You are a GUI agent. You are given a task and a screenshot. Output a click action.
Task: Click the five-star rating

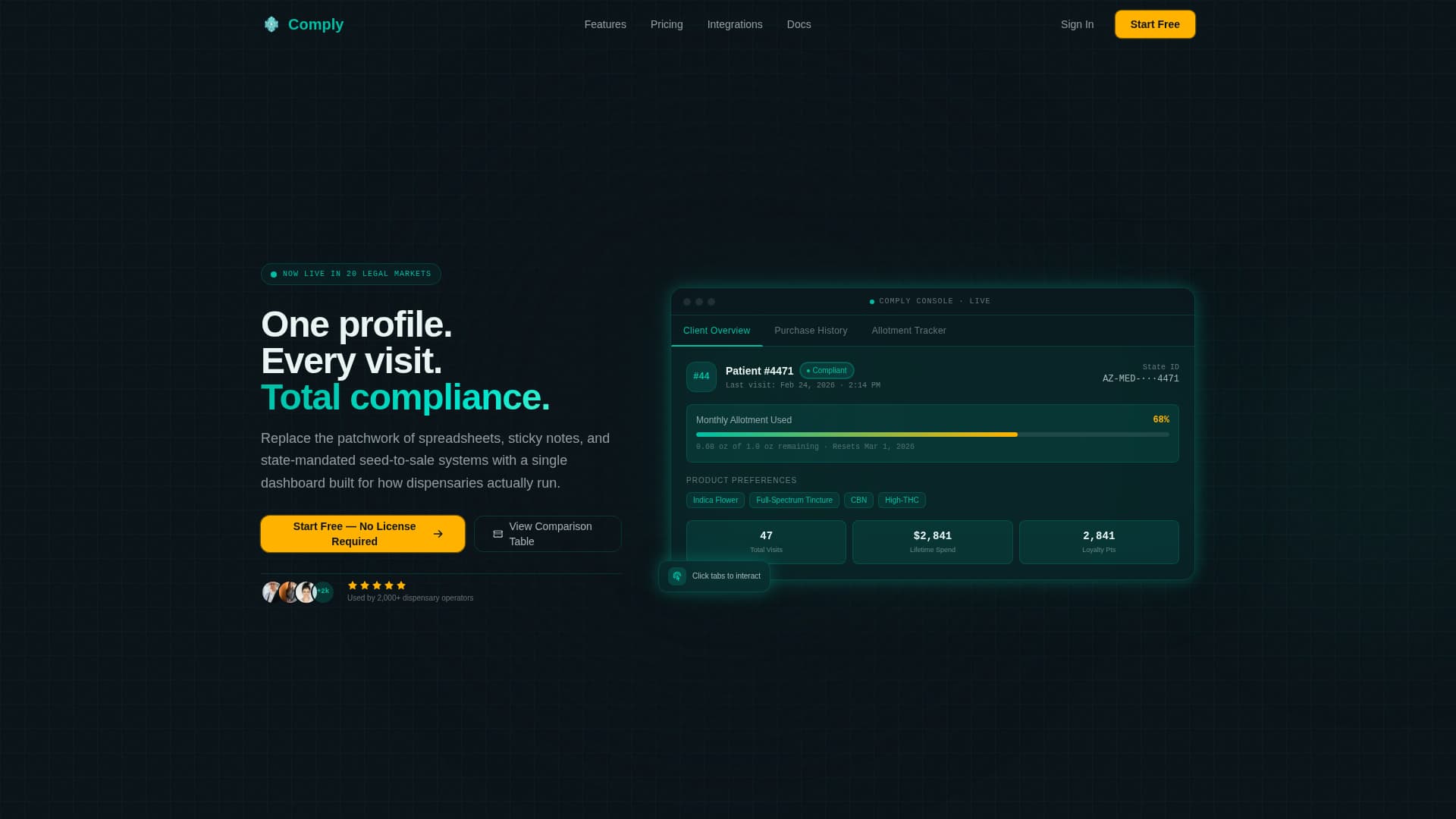pyautogui.click(x=377, y=585)
